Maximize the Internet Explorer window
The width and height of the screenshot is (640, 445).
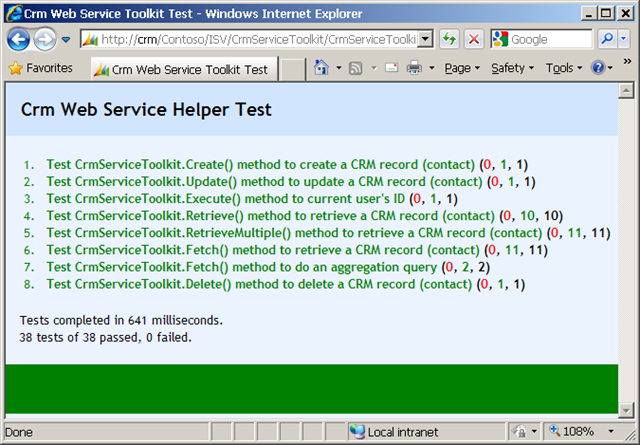(x=607, y=14)
